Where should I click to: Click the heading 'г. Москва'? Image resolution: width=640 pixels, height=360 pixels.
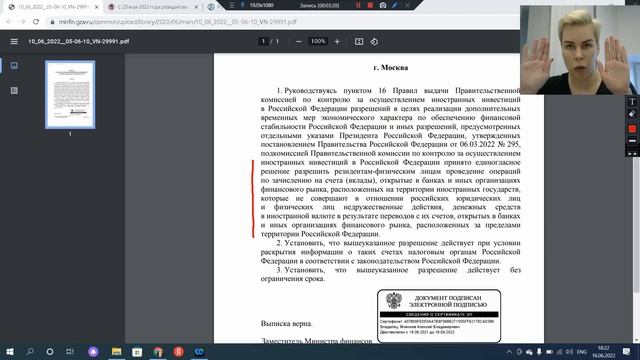click(x=391, y=68)
